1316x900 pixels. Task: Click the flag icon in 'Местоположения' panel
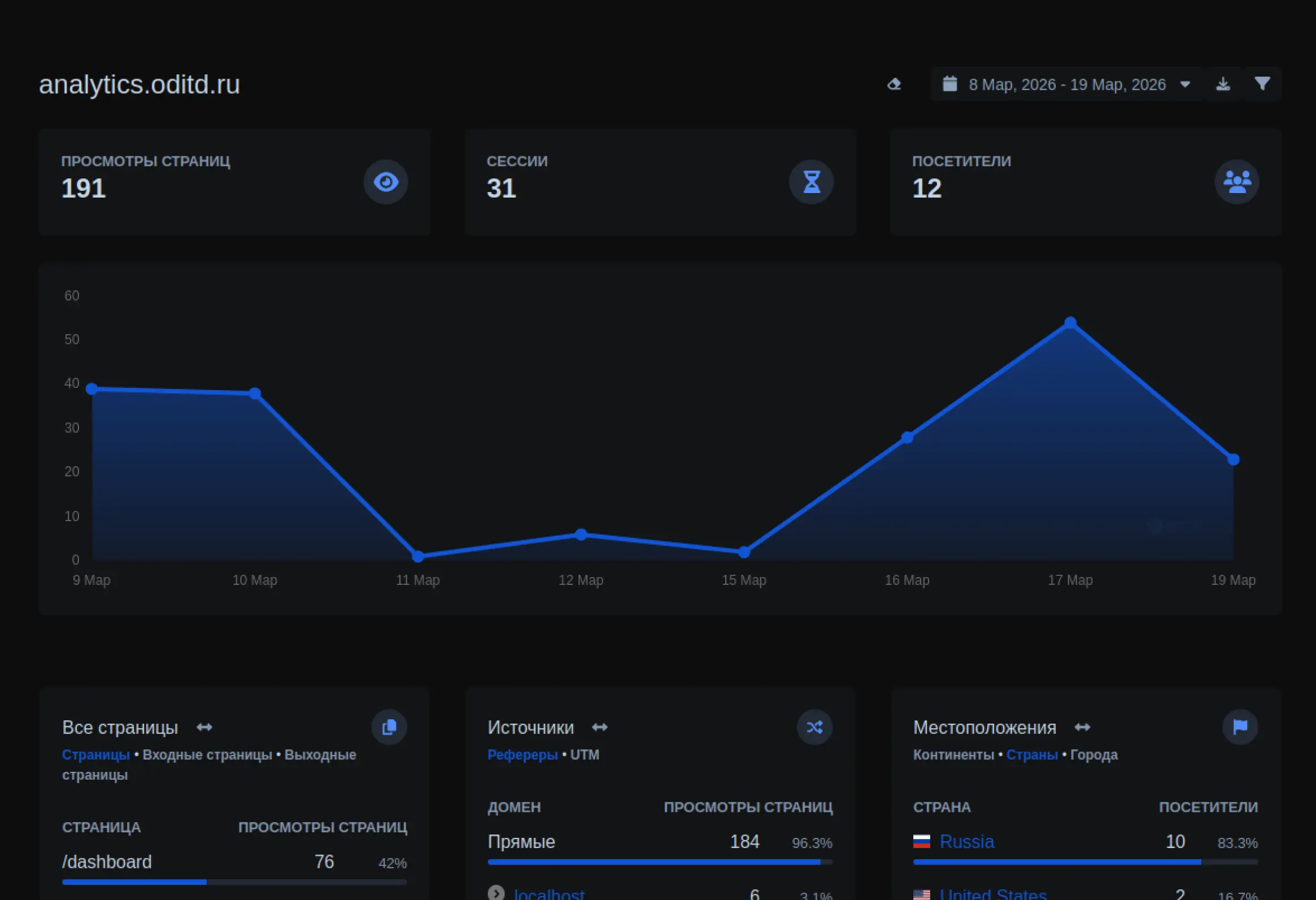point(1240,727)
